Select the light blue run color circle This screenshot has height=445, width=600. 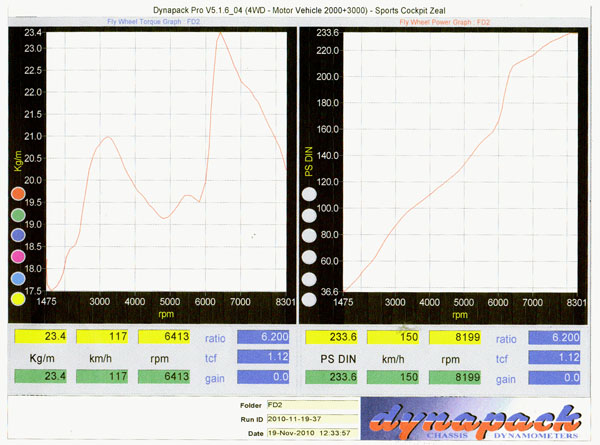tap(18, 278)
